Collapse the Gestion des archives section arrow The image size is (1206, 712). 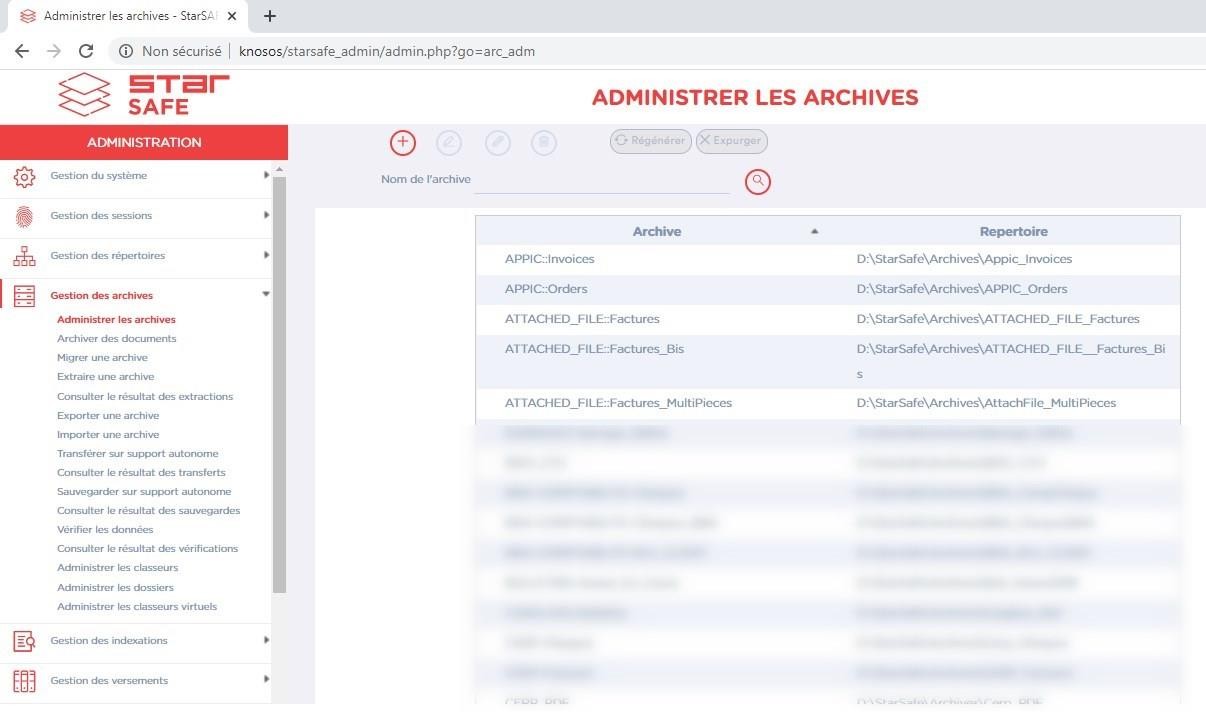point(266,295)
